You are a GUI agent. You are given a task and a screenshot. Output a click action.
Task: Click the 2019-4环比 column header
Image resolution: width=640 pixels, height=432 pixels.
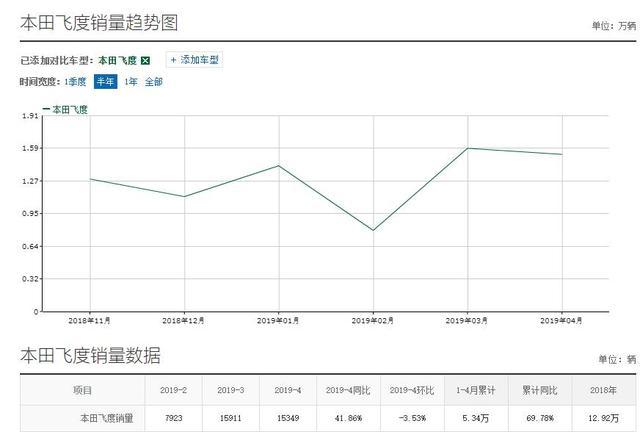coord(412,390)
